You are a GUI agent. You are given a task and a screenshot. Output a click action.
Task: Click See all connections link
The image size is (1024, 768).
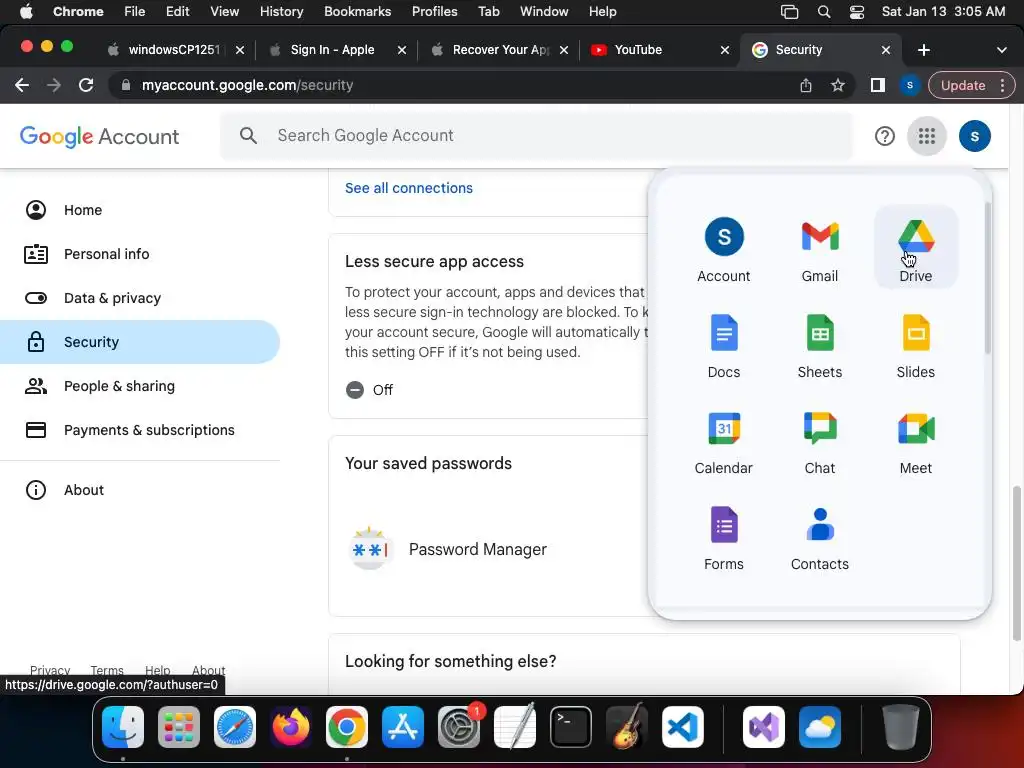(x=409, y=188)
